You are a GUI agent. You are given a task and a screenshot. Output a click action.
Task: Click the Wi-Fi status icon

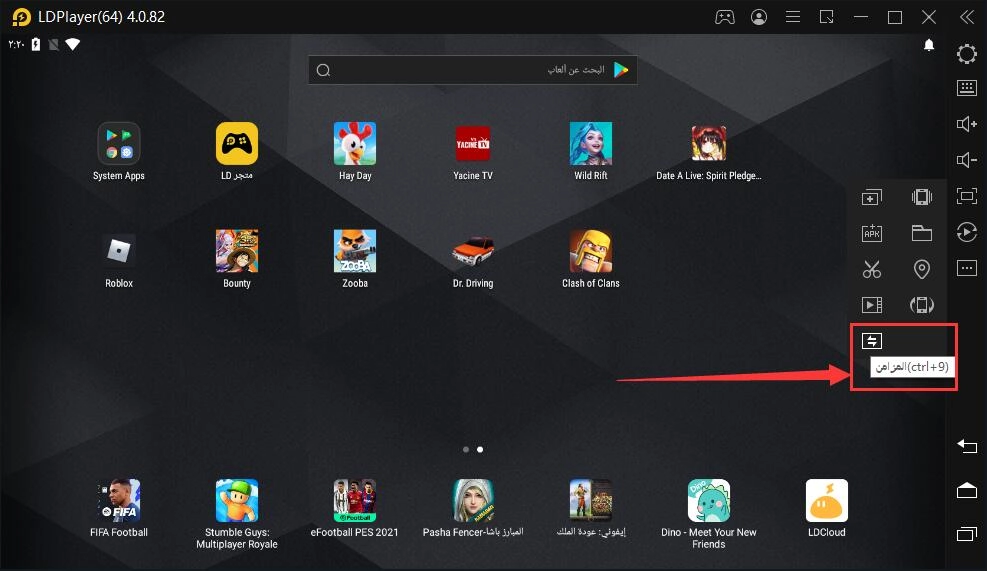[x=72, y=44]
